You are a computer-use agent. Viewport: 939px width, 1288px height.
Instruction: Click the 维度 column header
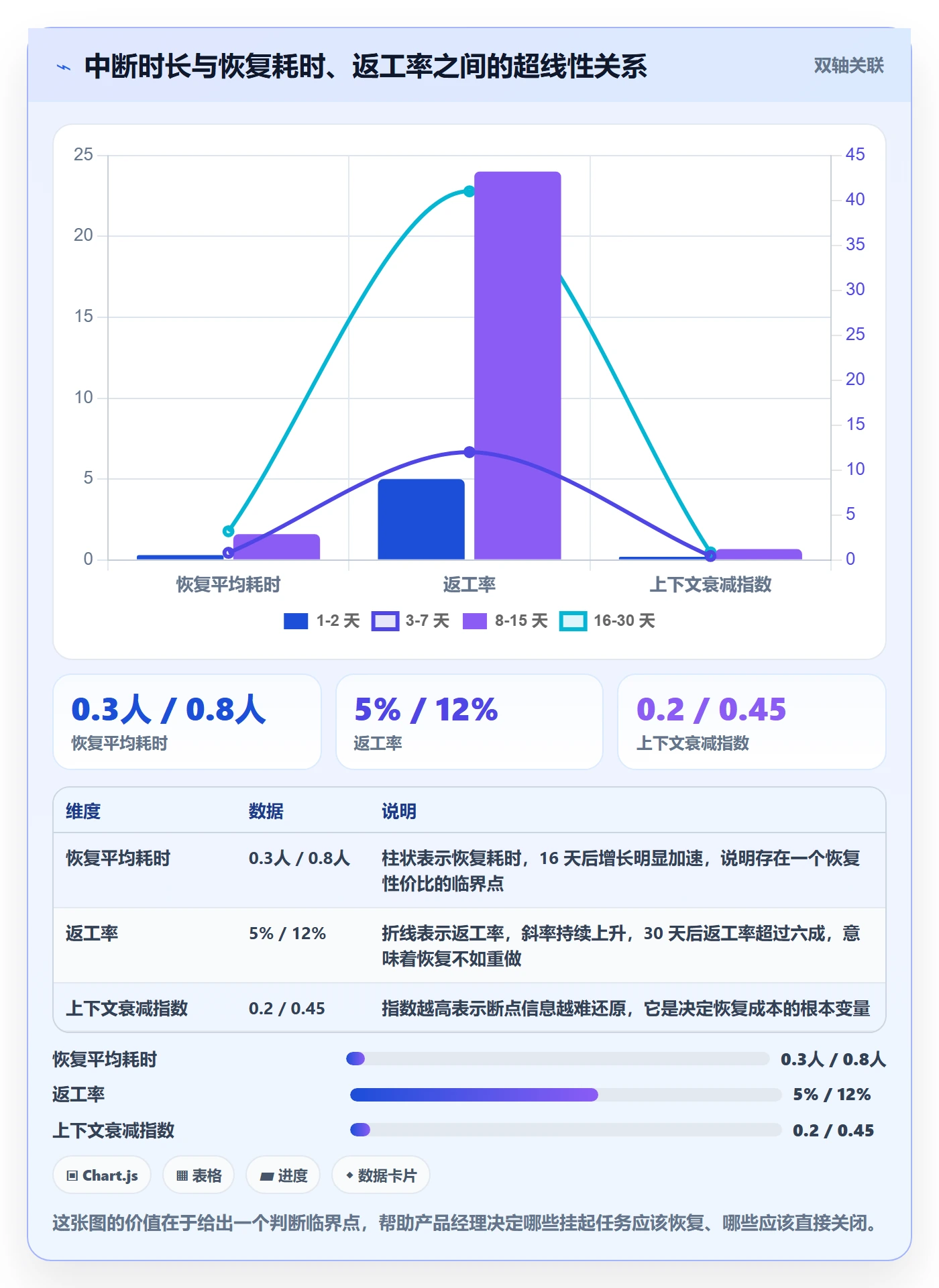(83, 811)
